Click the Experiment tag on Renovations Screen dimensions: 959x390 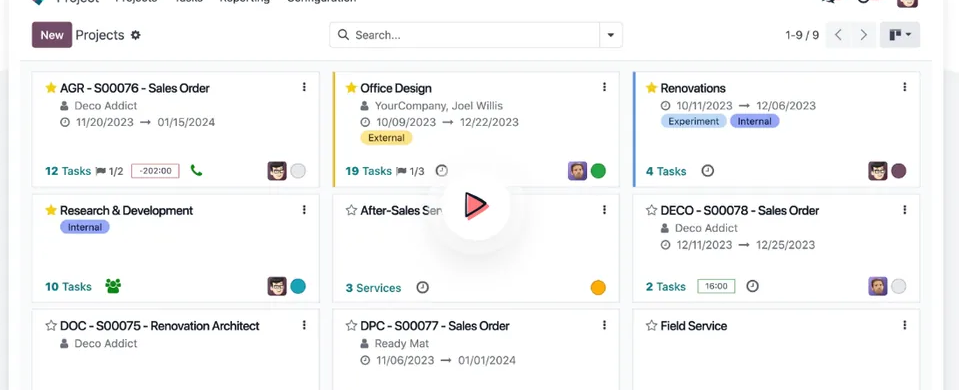click(x=694, y=121)
